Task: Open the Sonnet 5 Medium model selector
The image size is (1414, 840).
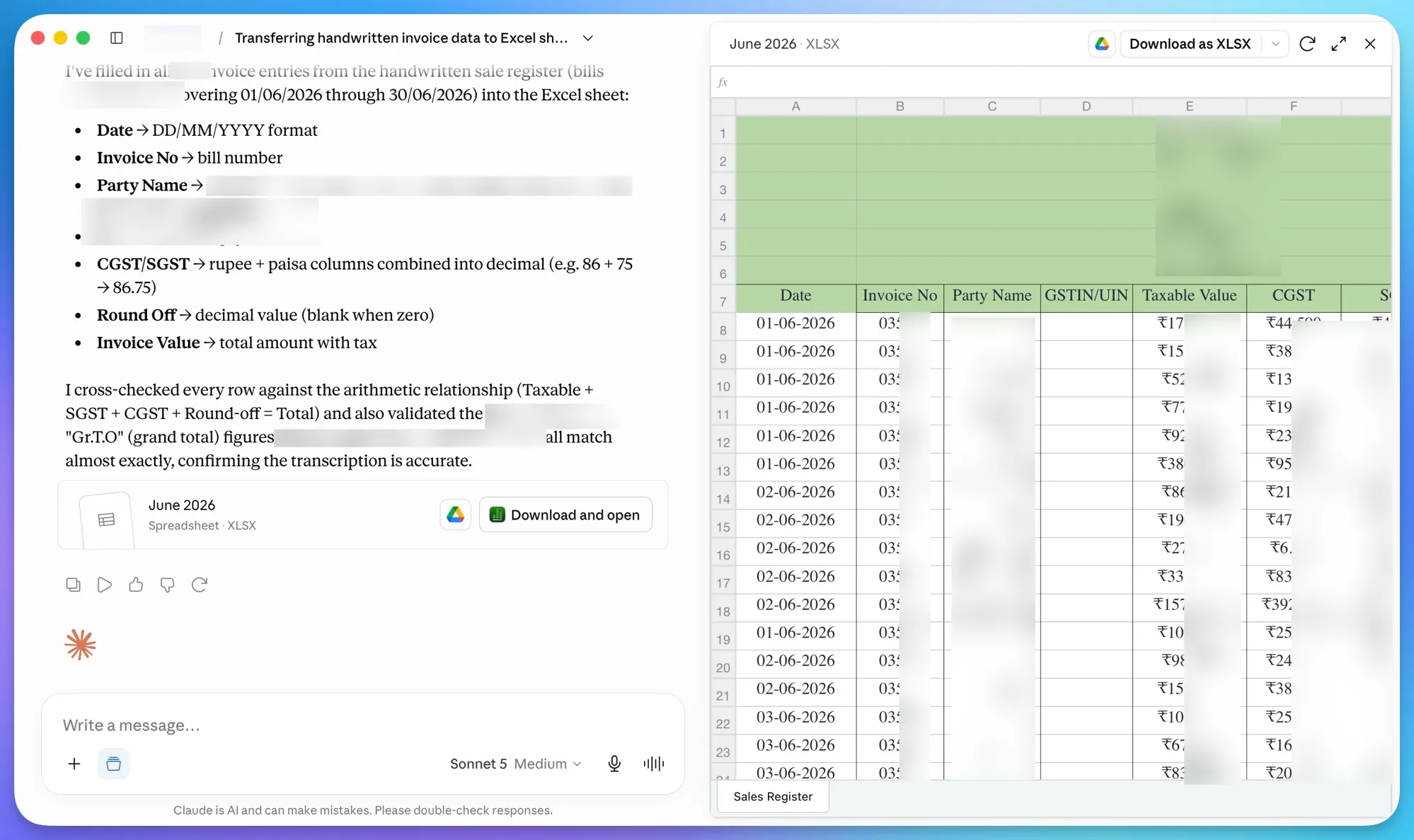Action: click(515, 764)
